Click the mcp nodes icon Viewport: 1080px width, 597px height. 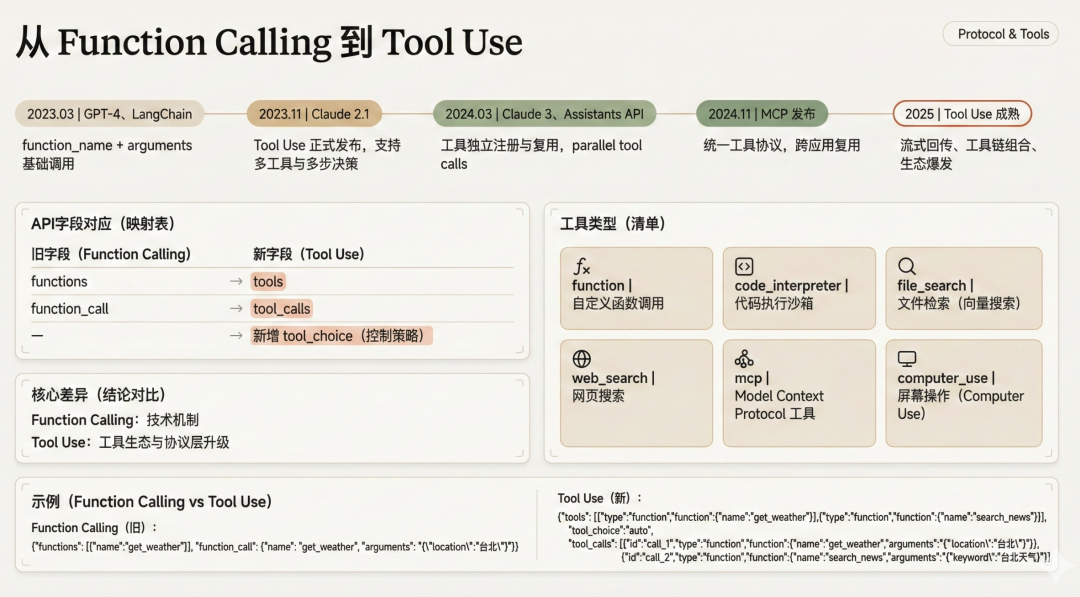click(x=744, y=358)
